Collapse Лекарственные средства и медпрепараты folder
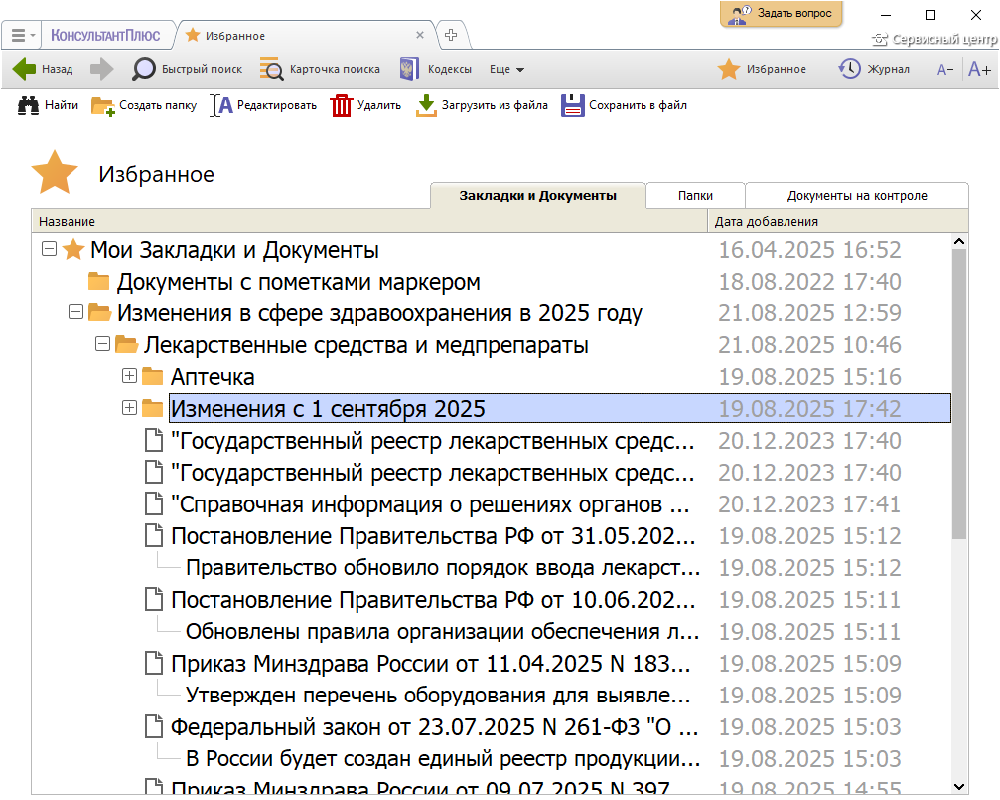This screenshot has height=800, width=1000. (x=101, y=345)
